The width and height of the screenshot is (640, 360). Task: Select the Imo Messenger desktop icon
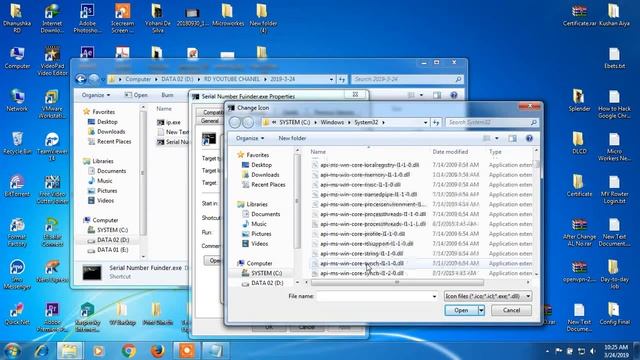pyautogui.click(x=17, y=275)
